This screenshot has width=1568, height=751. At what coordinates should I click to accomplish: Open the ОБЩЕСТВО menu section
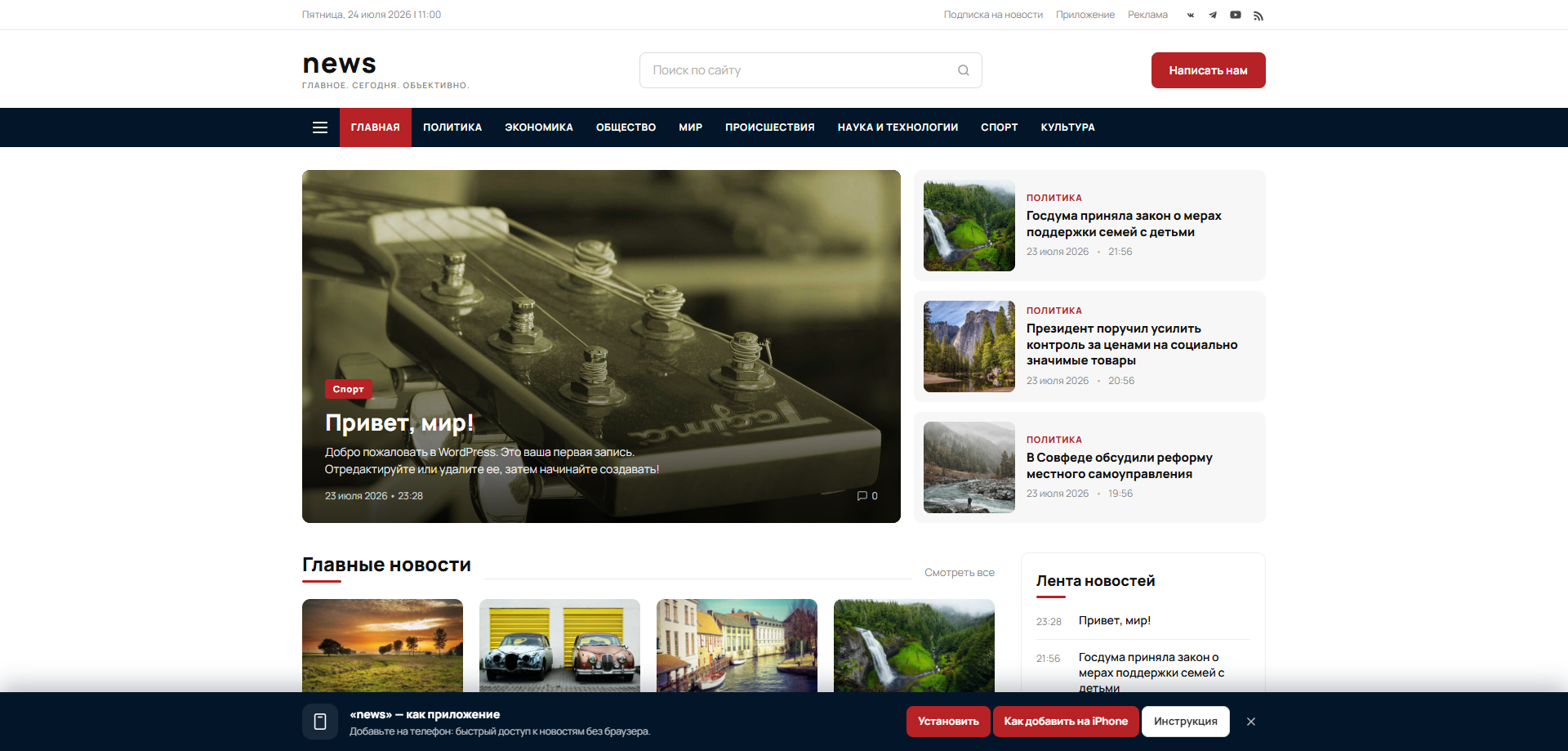point(626,127)
